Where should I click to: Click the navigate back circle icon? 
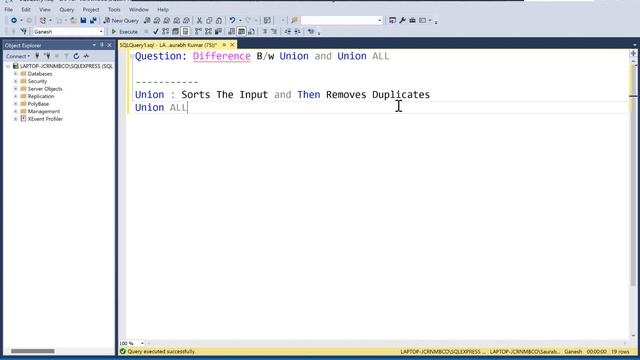click(14, 20)
